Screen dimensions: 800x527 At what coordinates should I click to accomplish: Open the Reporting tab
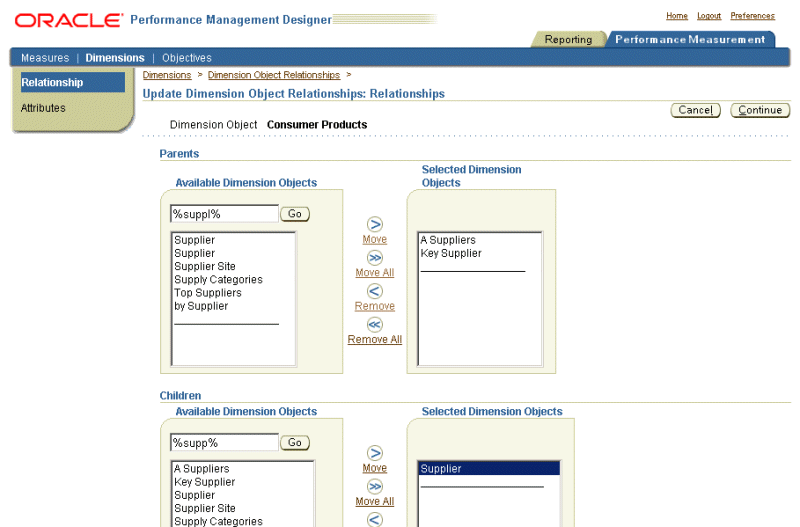pos(568,39)
